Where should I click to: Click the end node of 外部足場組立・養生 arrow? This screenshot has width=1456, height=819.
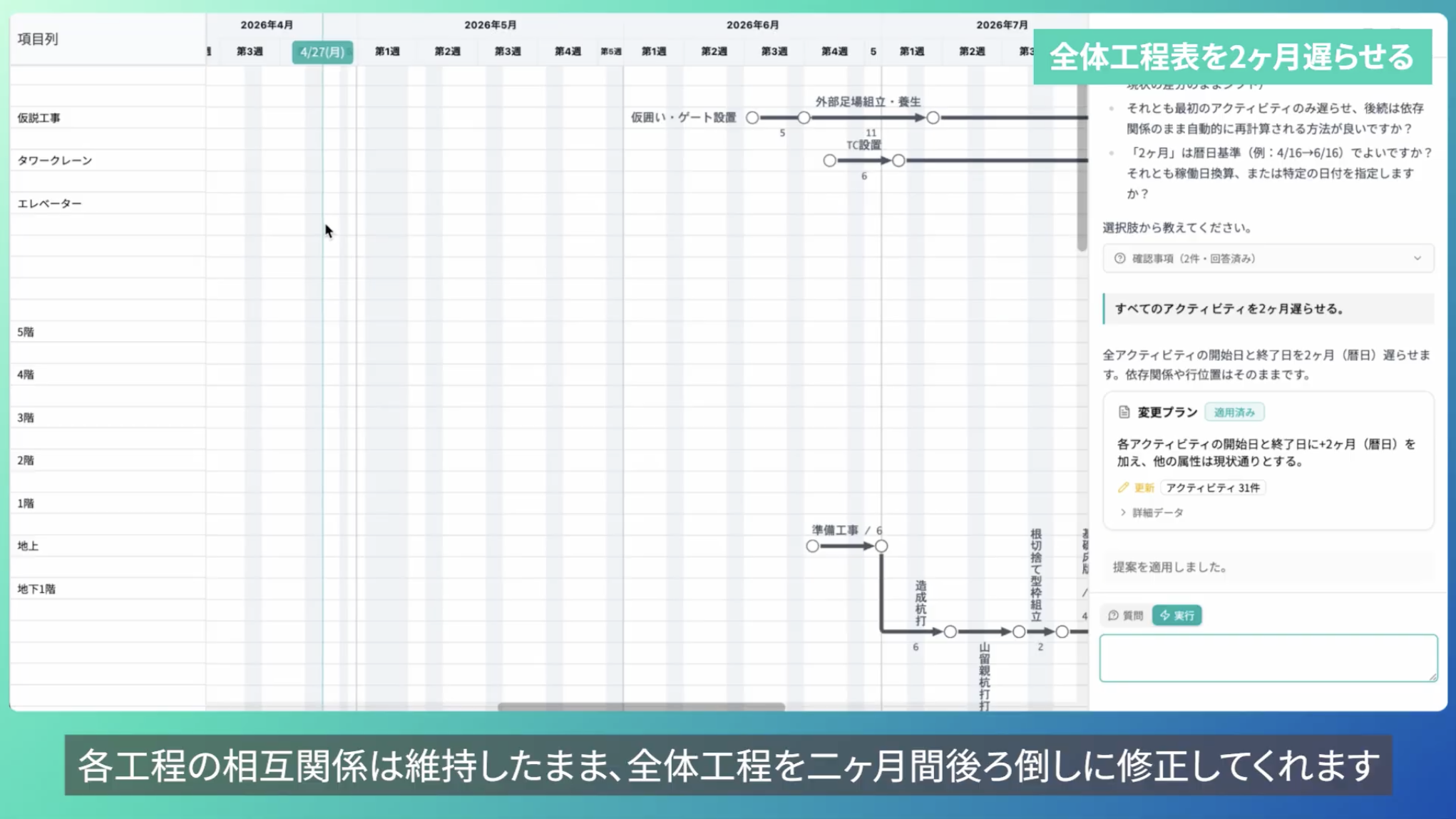tap(933, 118)
